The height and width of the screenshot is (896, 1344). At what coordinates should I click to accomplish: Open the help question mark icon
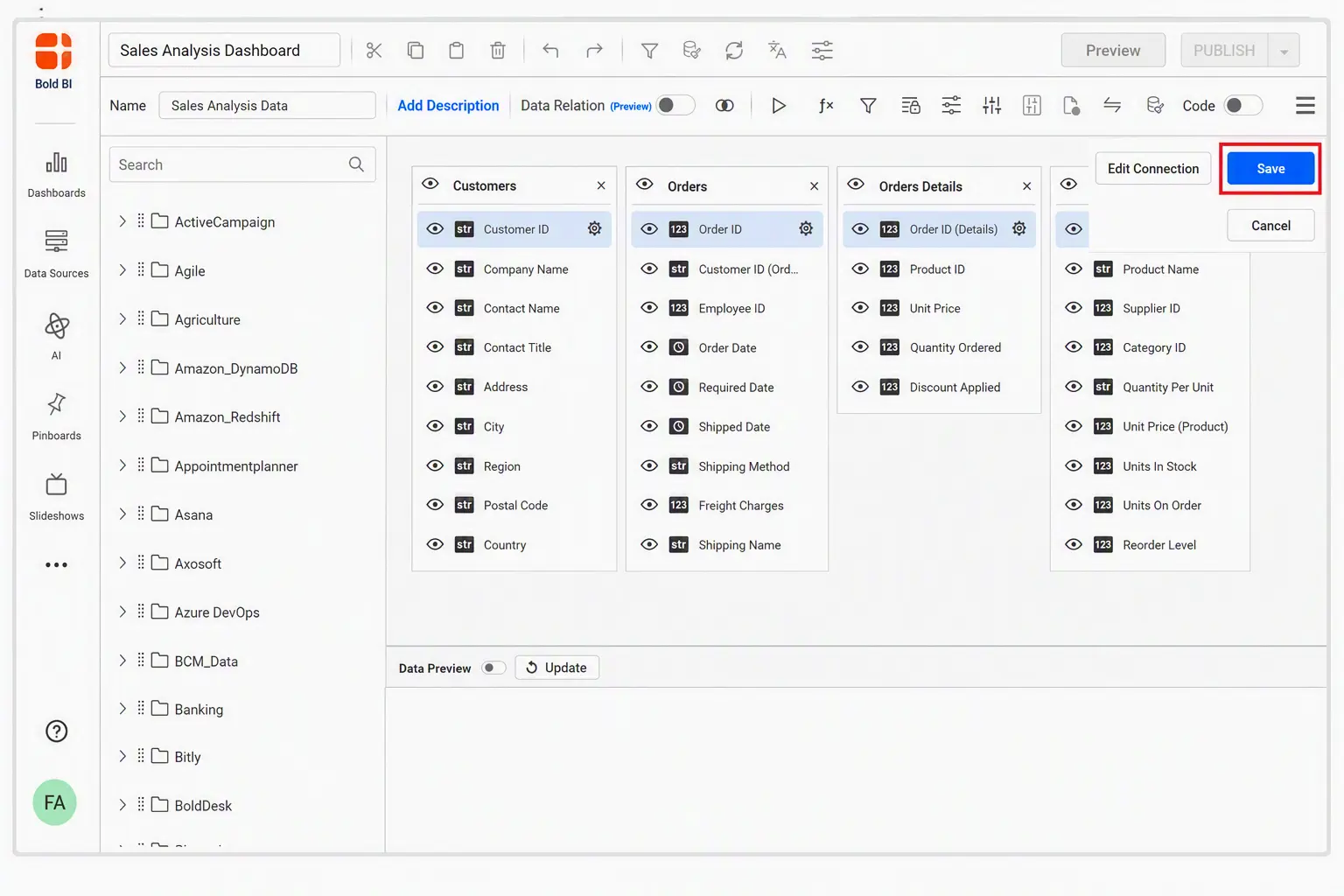click(56, 731)
